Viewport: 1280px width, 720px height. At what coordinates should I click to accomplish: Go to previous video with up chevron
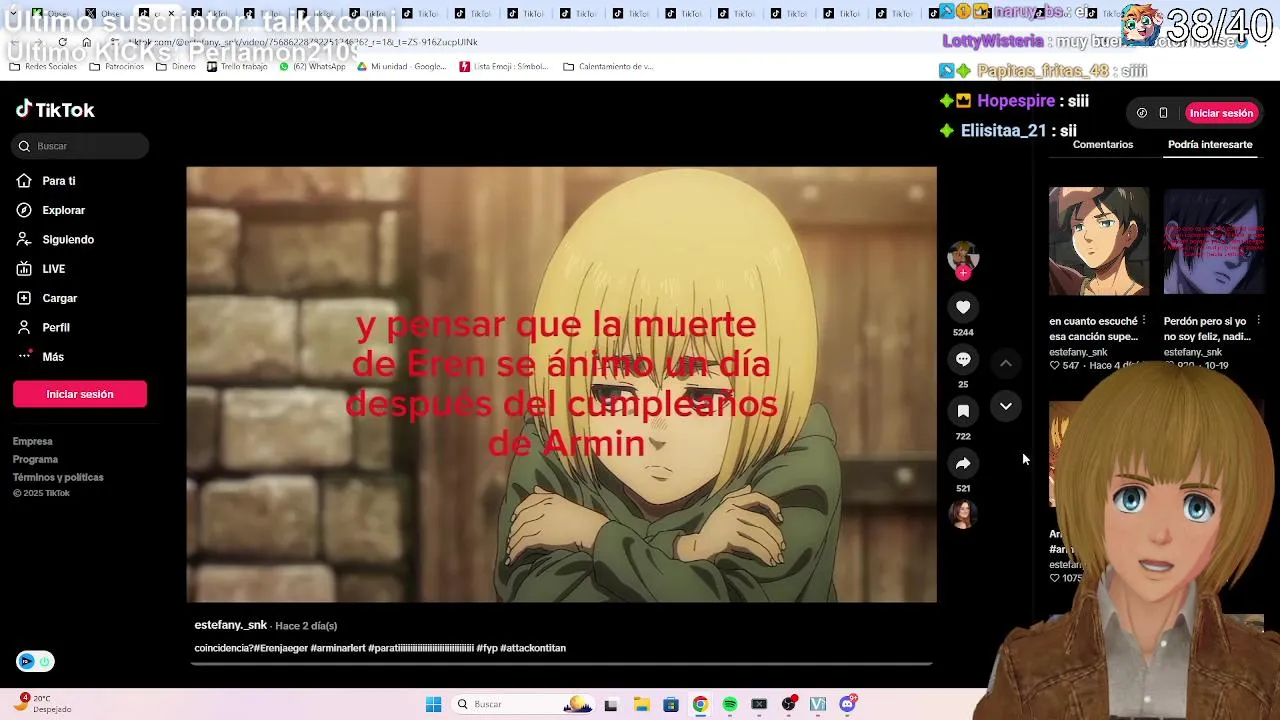1006,363
